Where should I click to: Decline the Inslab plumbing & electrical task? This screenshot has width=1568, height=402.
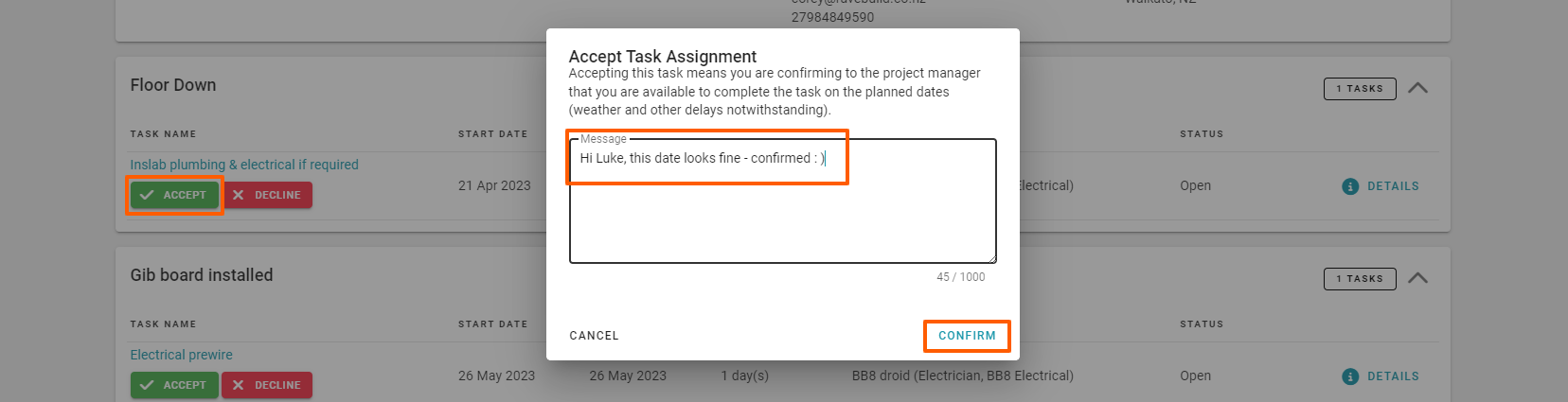(x=268, y=195)
